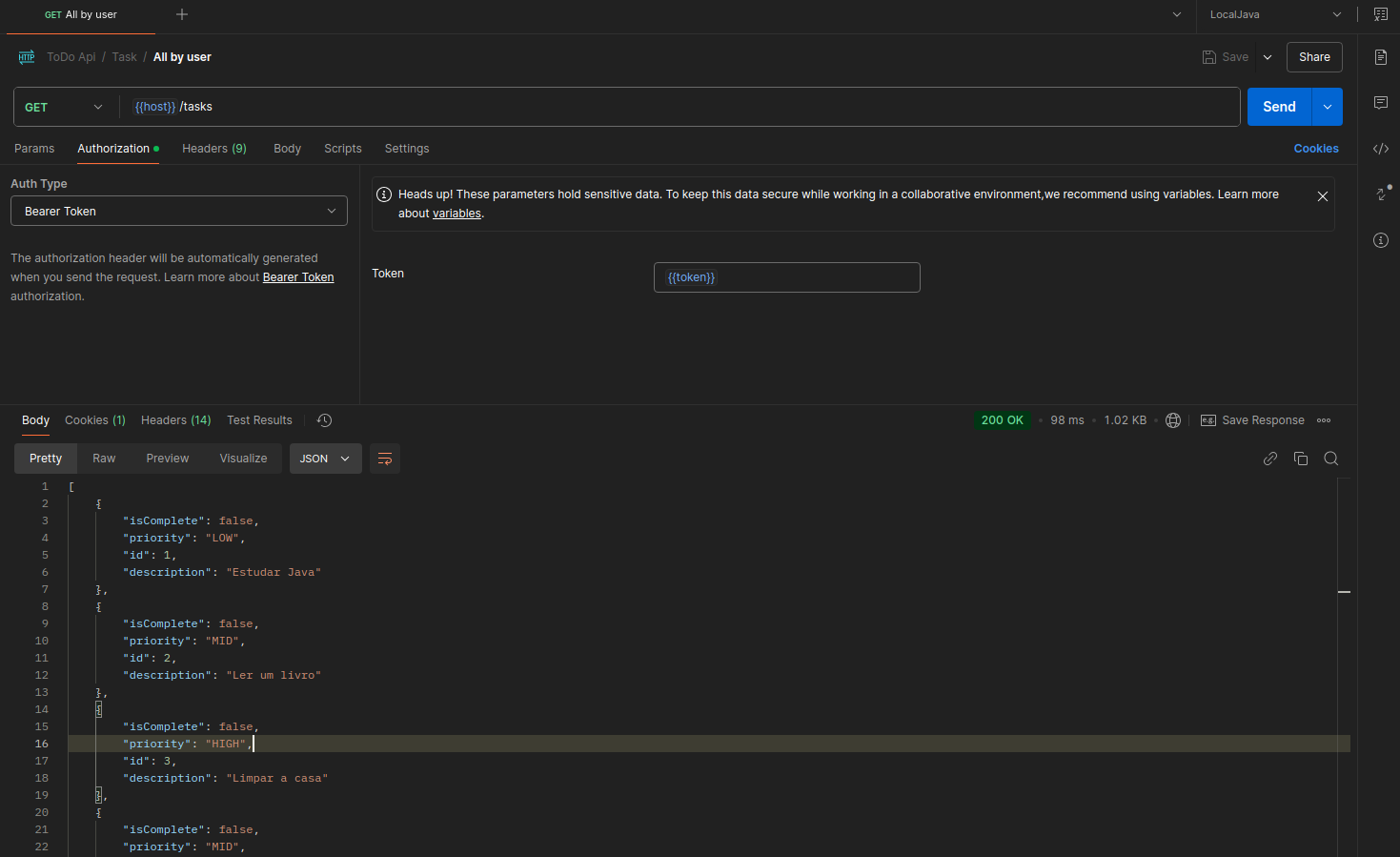Click ToDo Api in the breadcrumb

[x=71, y=57]
